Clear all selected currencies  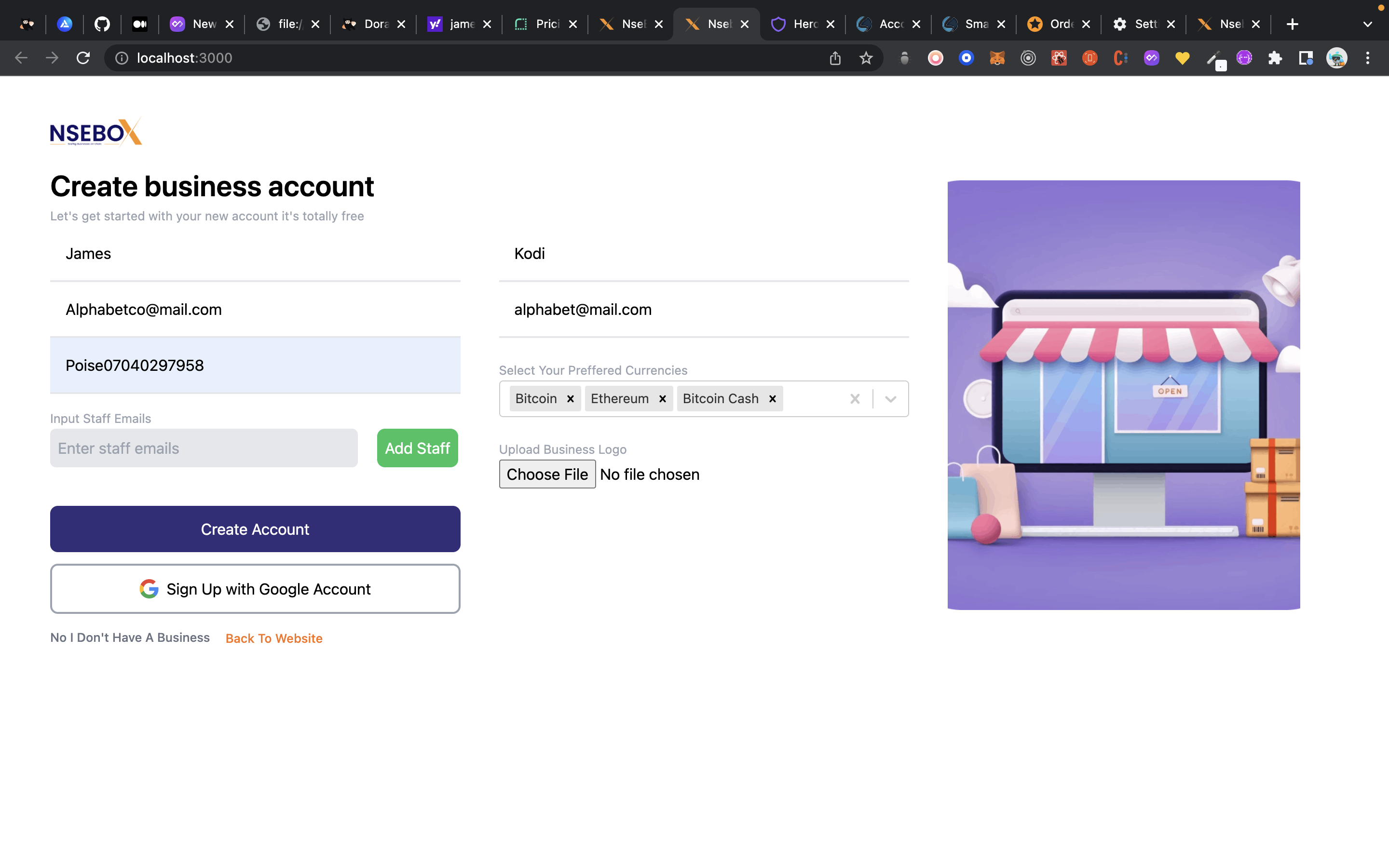point(854,398)
